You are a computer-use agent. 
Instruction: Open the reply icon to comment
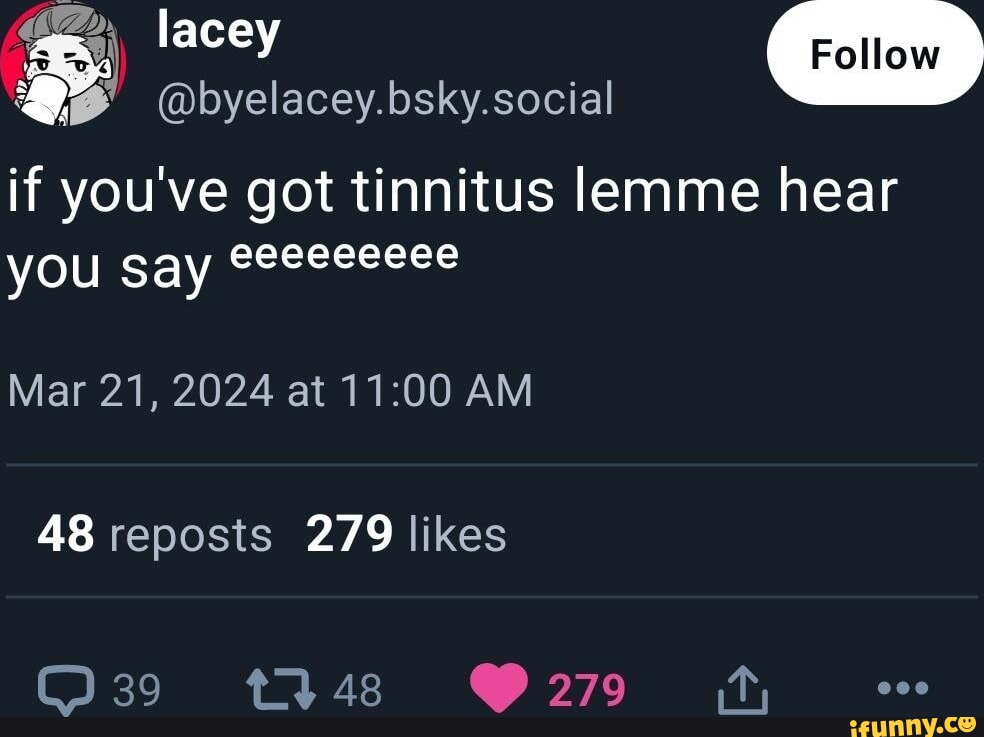point(67,687)
